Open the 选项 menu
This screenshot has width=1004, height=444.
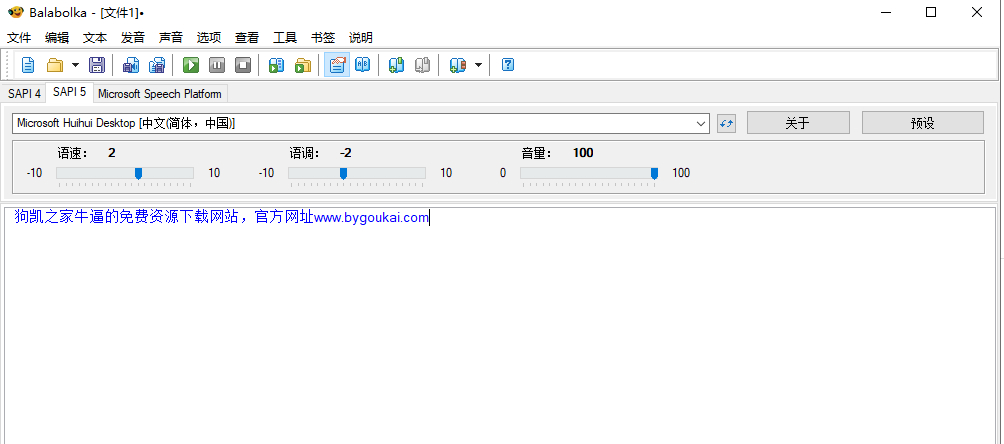click(x=209, y=38)
